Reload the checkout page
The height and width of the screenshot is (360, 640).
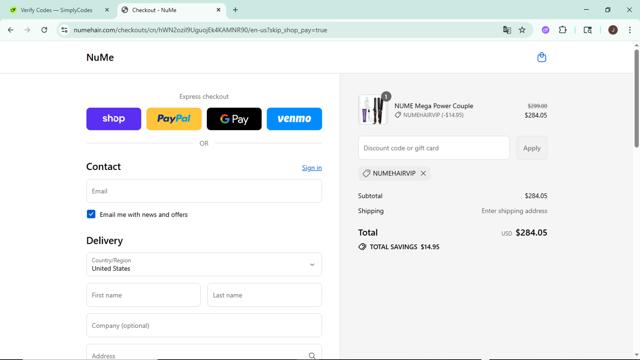[44, 30]
